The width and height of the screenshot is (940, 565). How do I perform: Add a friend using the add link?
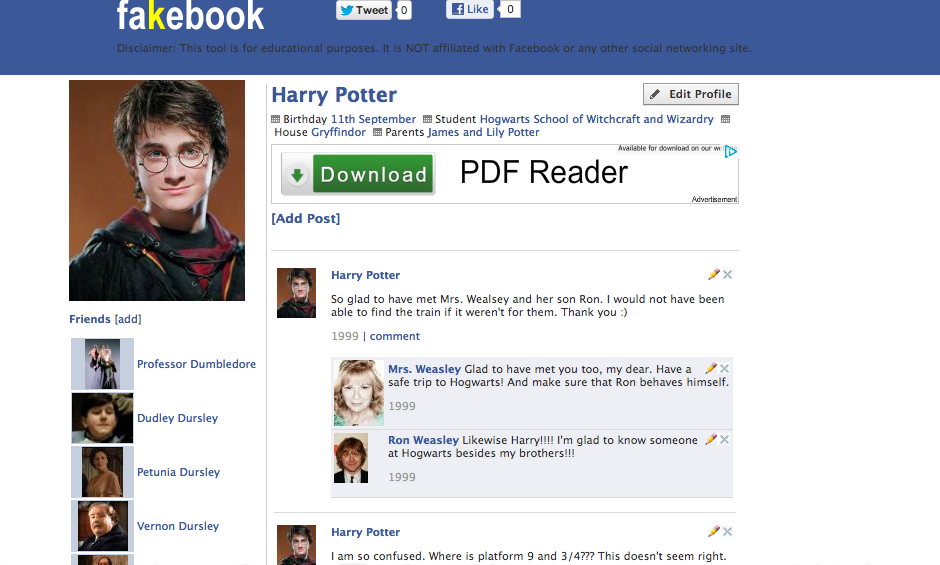click(x=128, y=319)
